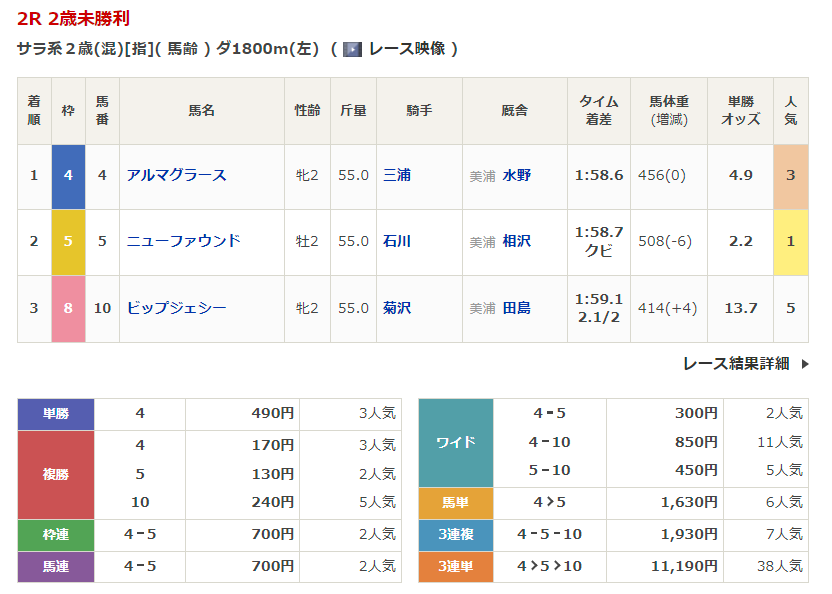
Task: Open horse ビップジェシー profile link
Action: 176,308
